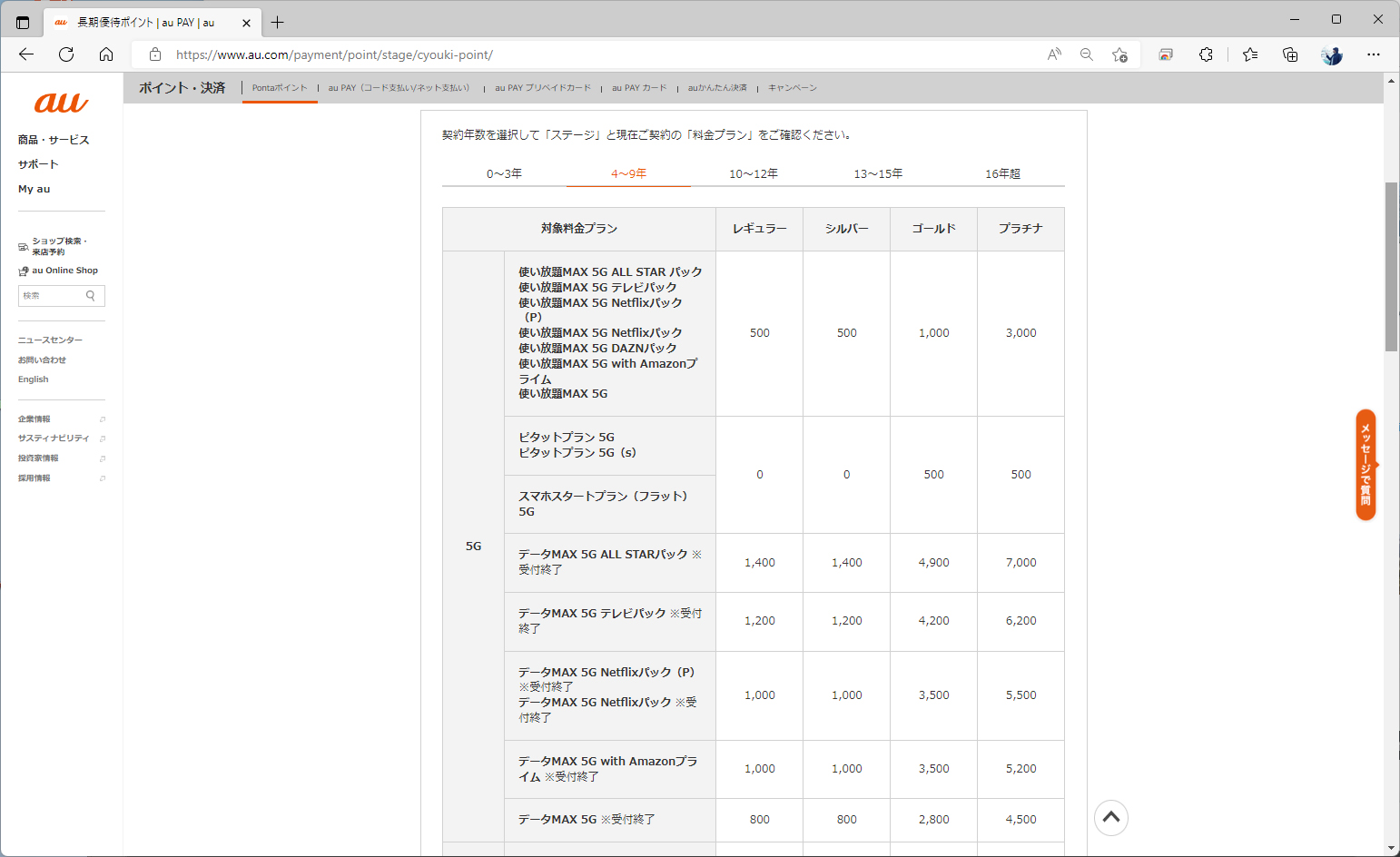Screen dimensions: 1400x857
Task: Open My au in sidebar
Action: point(35,189)
